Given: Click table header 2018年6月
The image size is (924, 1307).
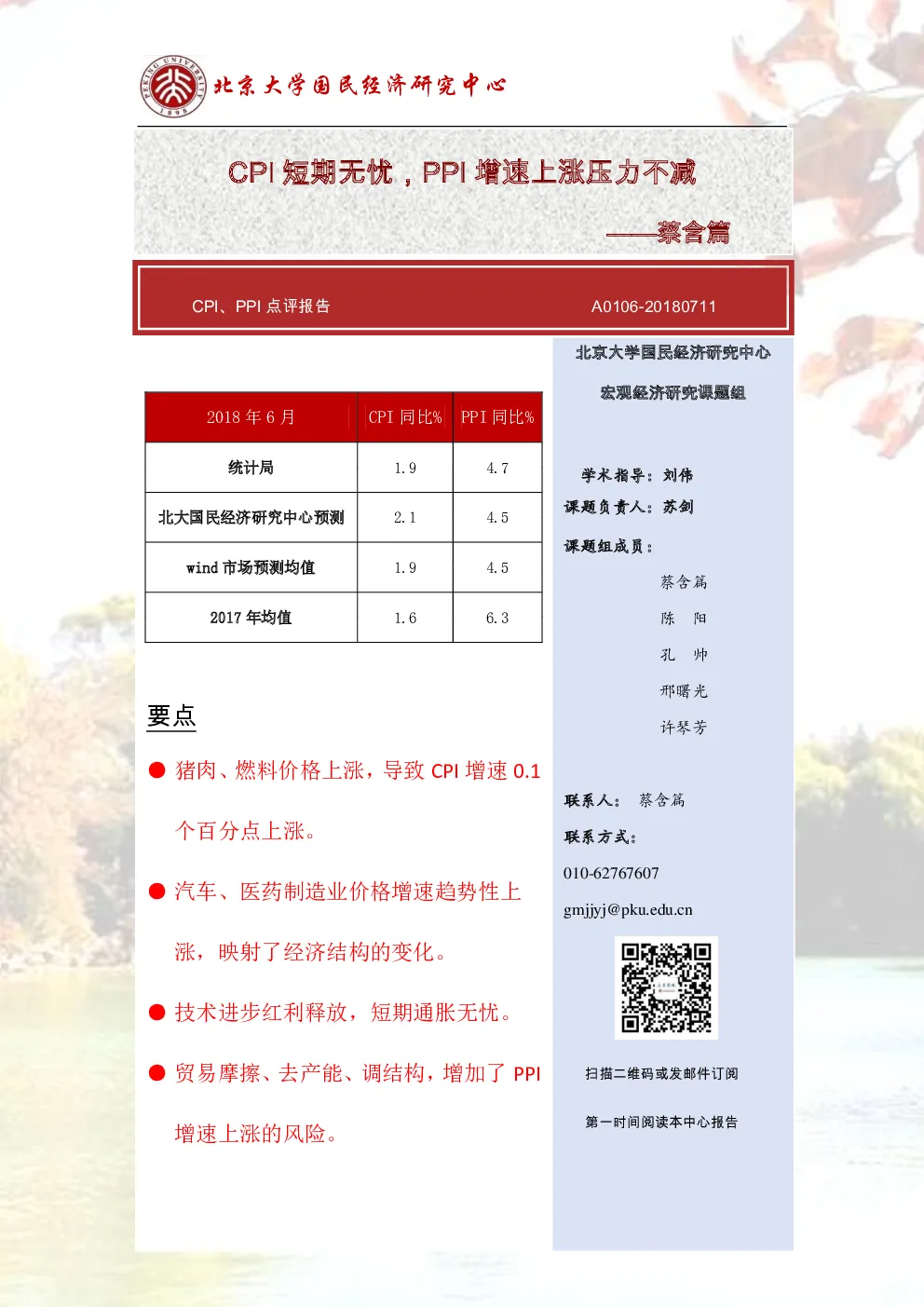Looking at the screenshot, I should tap(251, 417).
